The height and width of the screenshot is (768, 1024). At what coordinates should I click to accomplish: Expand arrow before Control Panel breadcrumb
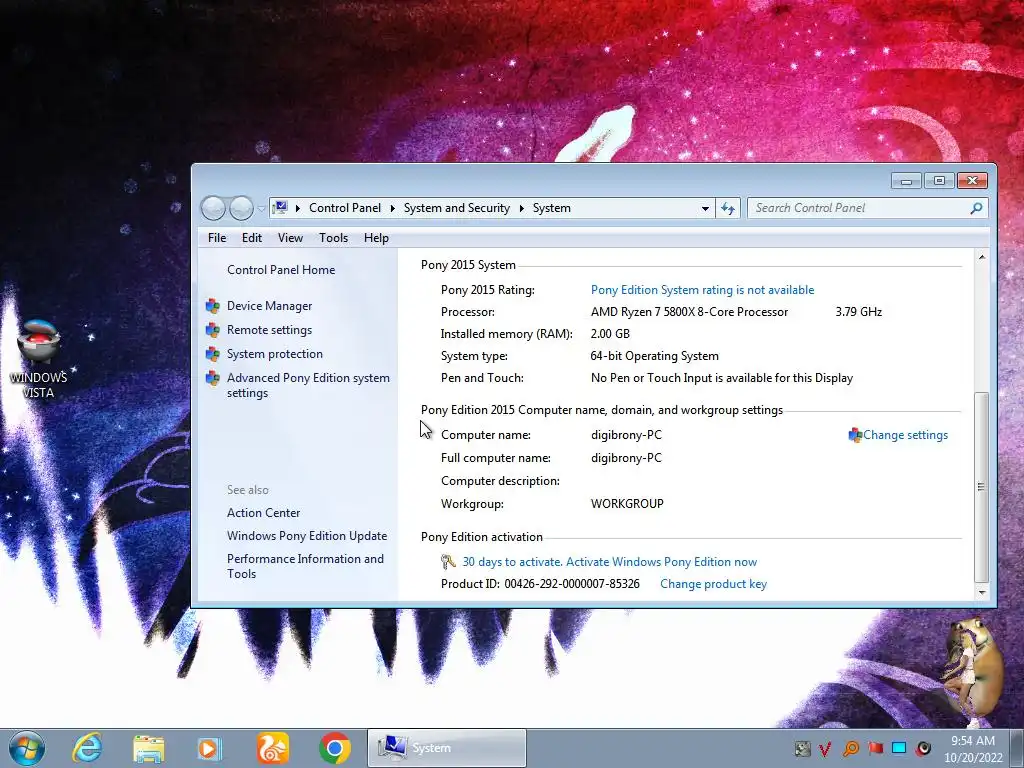click(x=298, y=208)
